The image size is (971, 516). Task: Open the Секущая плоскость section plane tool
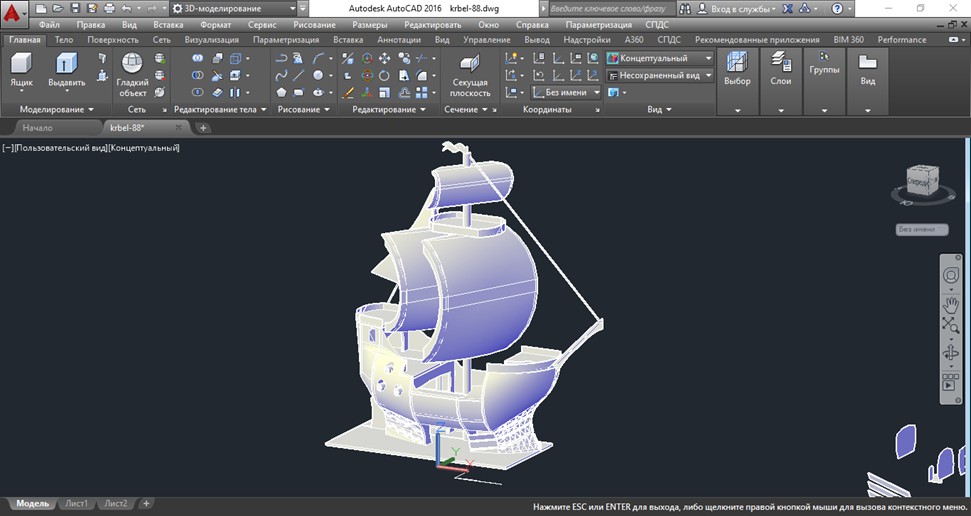click(x=470, y=77)
